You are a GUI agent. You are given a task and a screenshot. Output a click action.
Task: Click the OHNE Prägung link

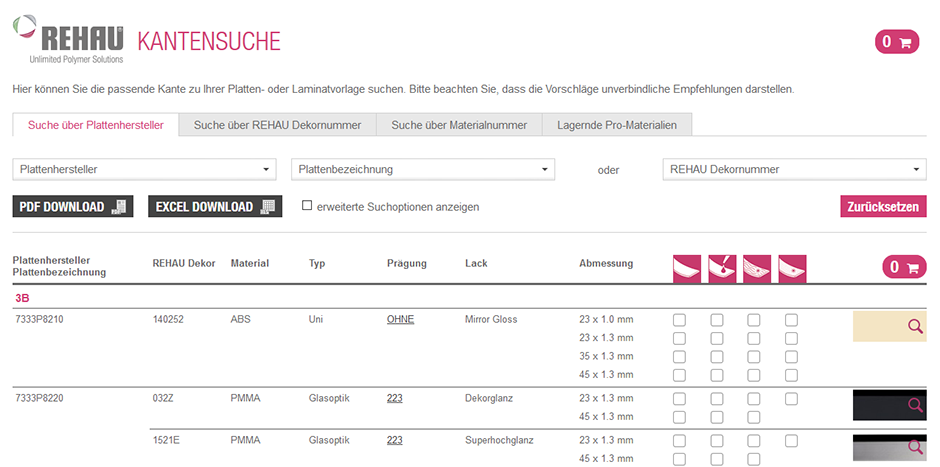tap(400, 320)
